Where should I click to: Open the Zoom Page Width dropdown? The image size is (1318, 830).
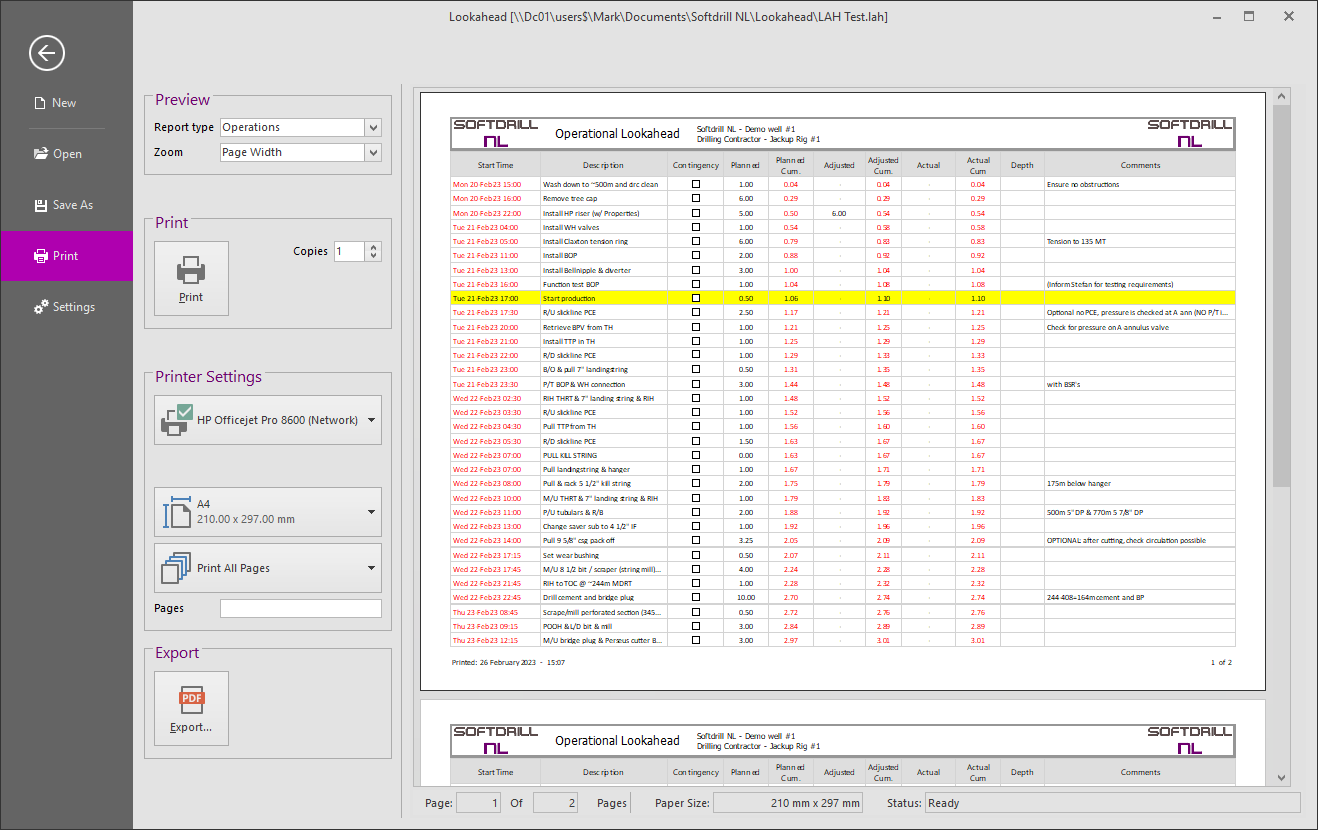373,153
